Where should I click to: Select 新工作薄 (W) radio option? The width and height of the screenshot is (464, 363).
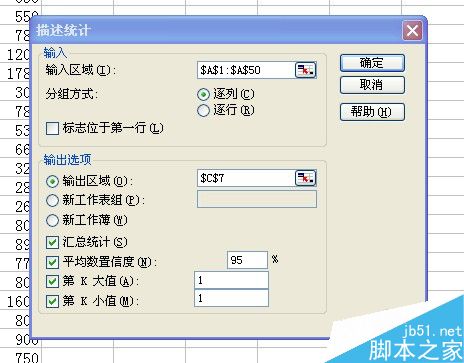(x=52, y=220)
